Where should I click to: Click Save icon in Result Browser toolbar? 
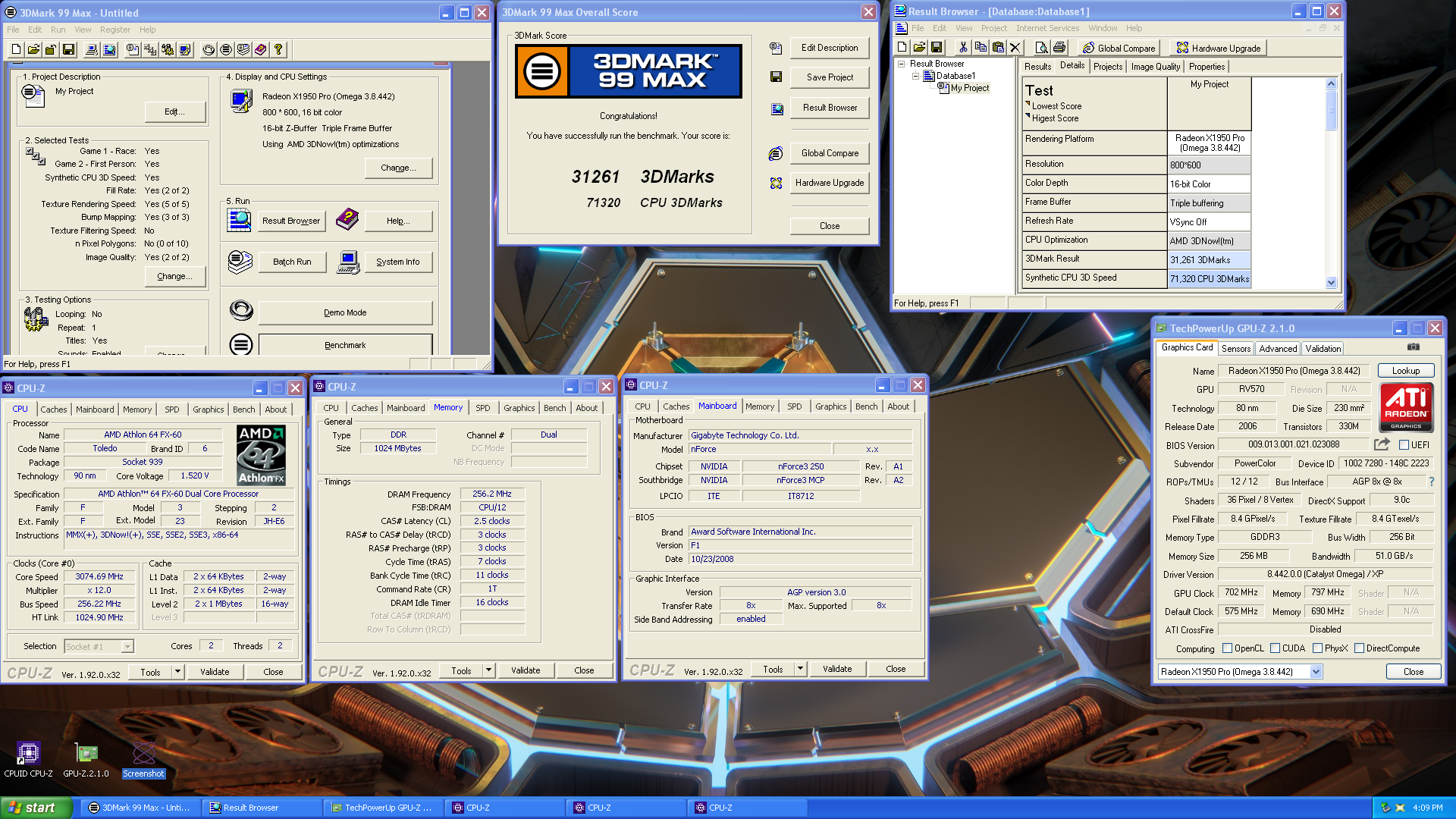[937, 47]
